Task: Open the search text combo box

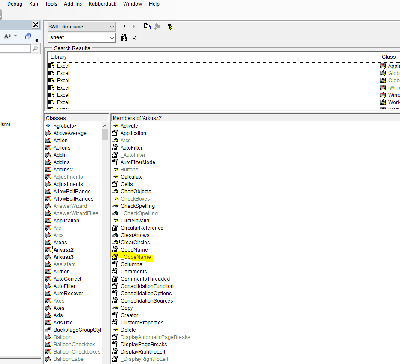Action: tap(82, 37)
